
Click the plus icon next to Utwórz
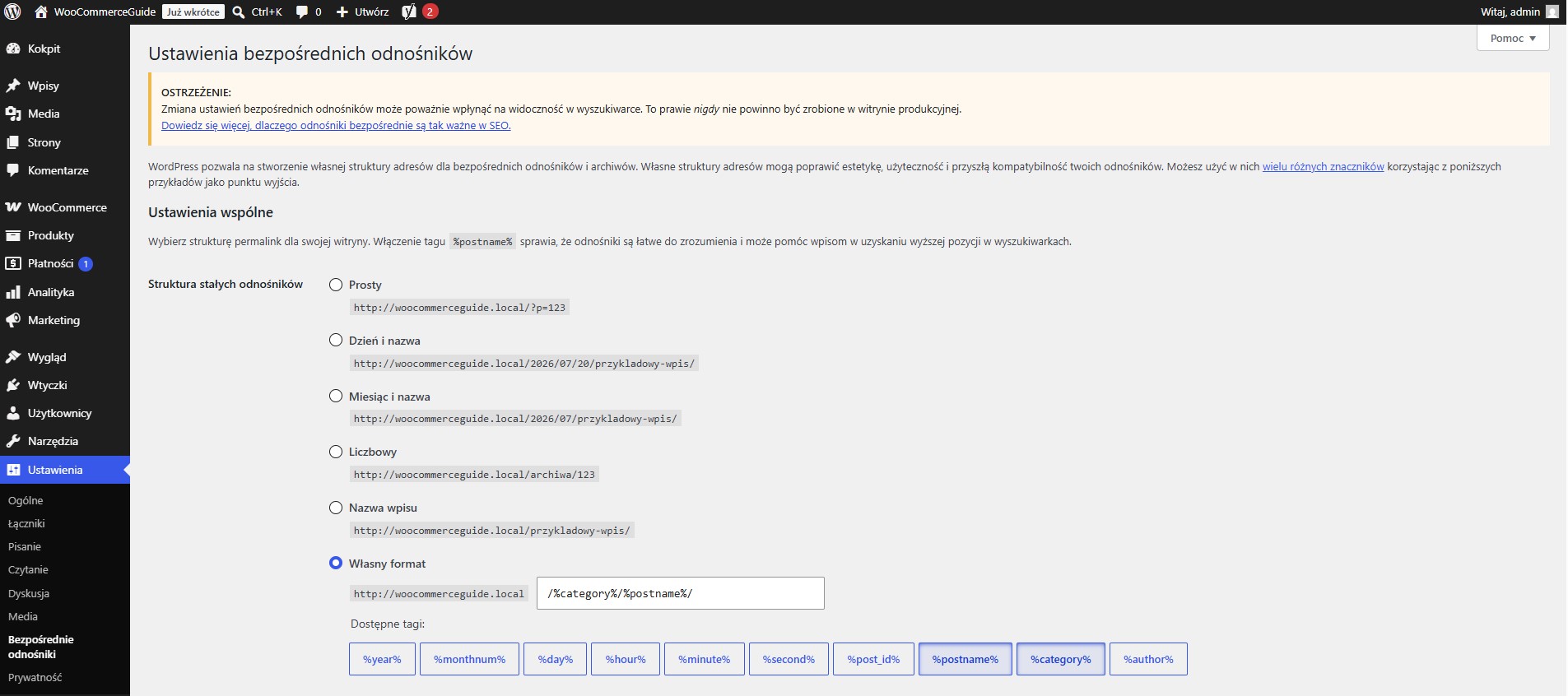tap(342, 12)
